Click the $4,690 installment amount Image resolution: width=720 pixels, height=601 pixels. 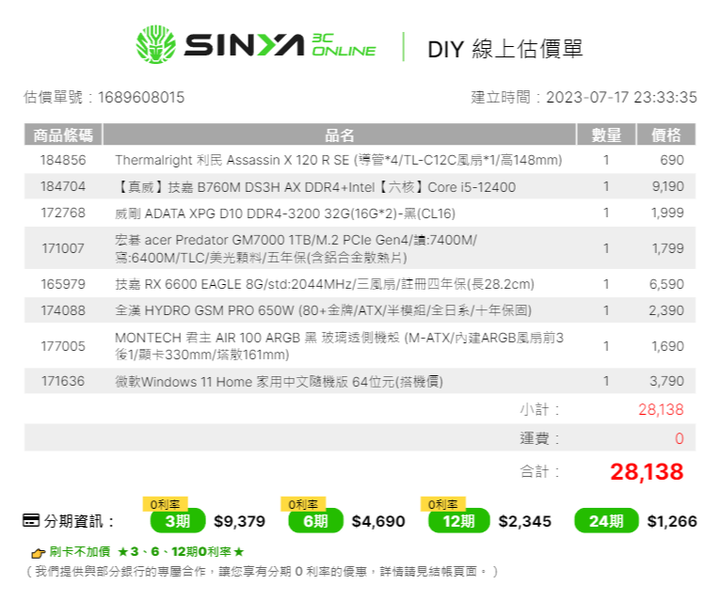click(x=378, y=522)
